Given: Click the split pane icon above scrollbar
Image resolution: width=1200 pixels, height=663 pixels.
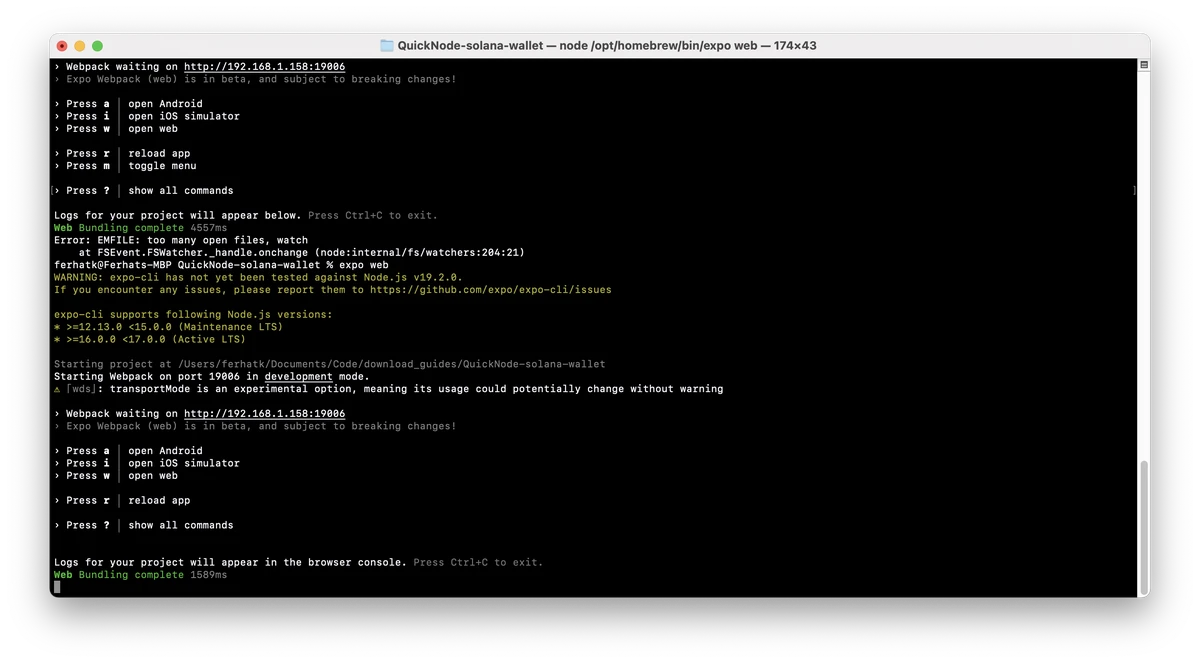Looking at the screenshot, I should tap(1144, 66).
